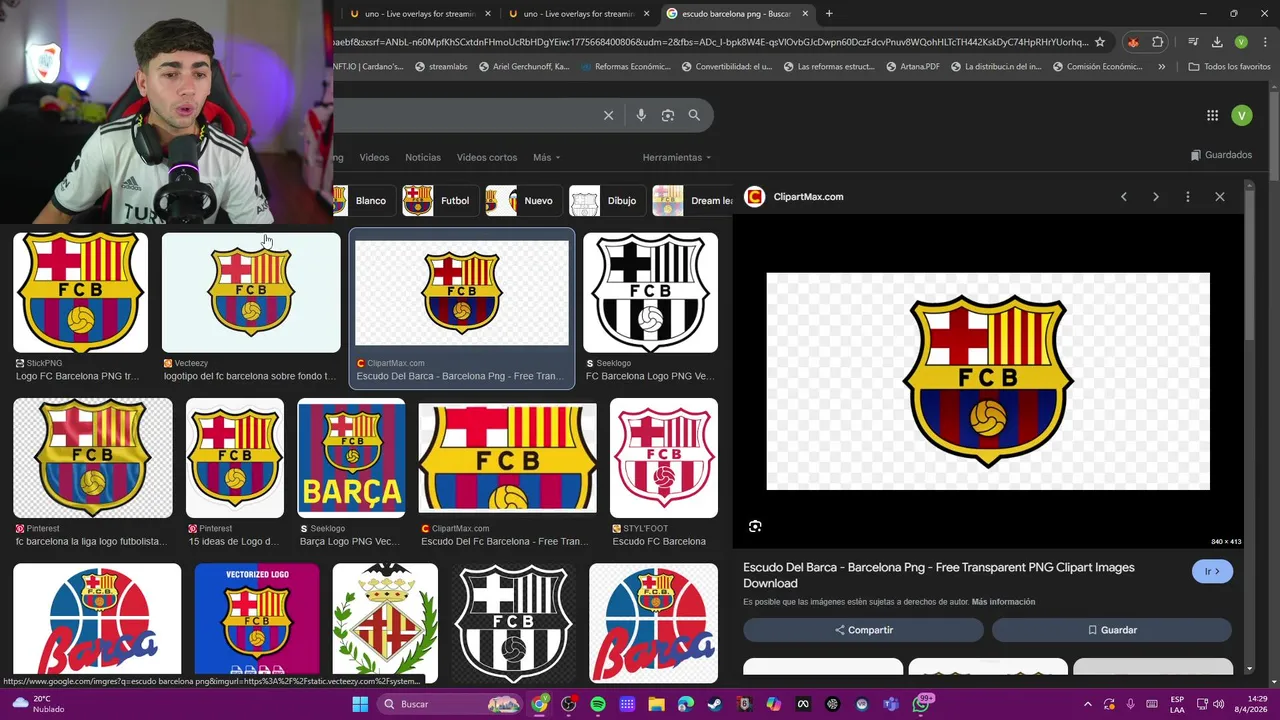Image resolution: width=1280 pixels, height=720 pixels.
Task: Focus the browser address bar URL
Action: coord(710,42)
